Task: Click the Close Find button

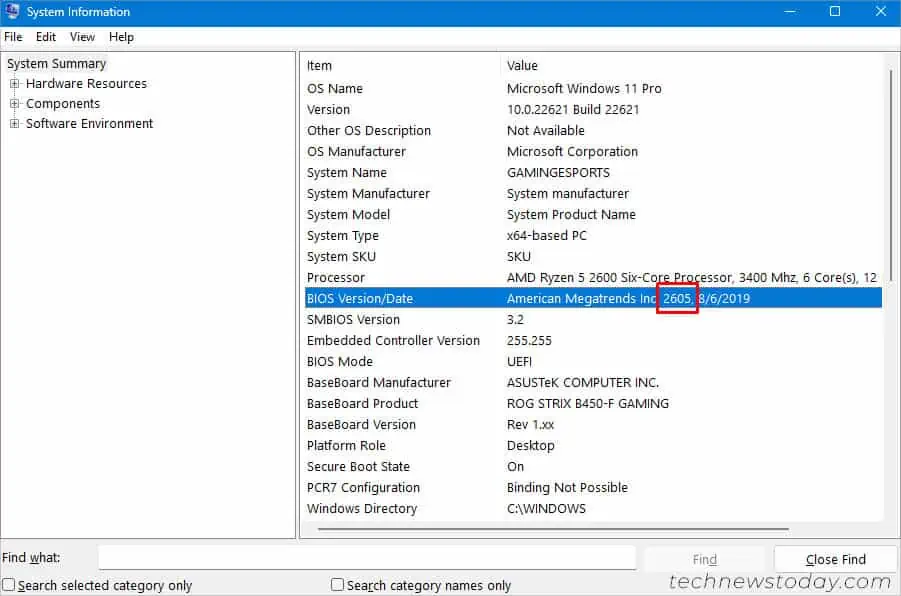Action: [x=835, y=558]
